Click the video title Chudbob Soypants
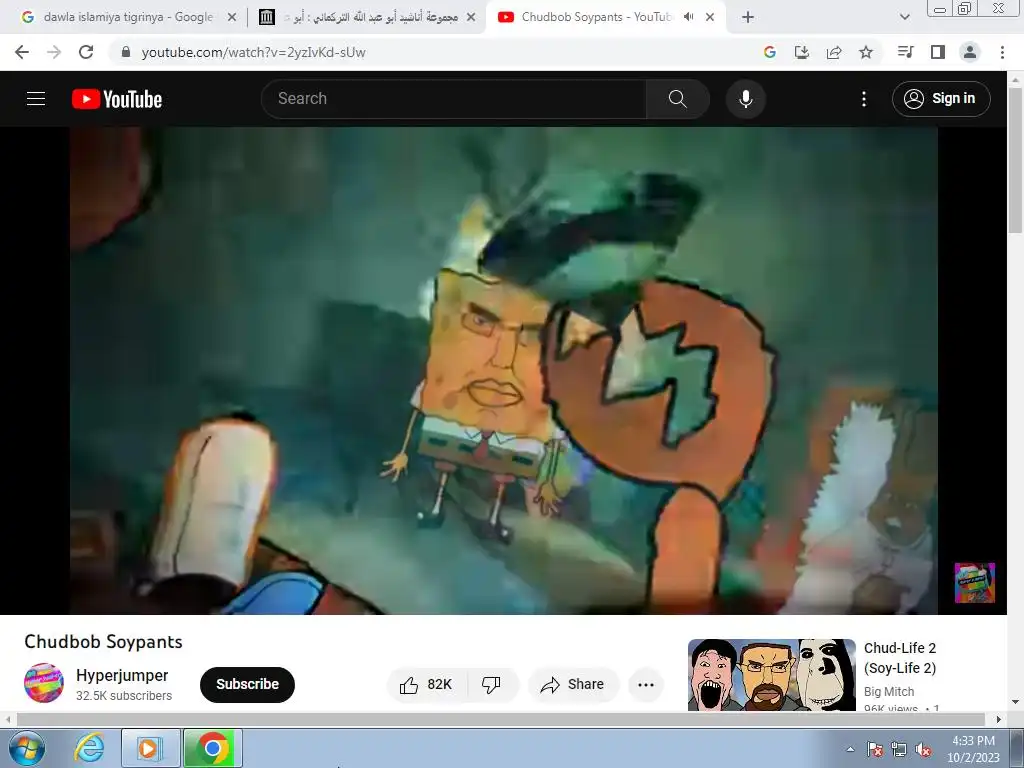The image size is (1024, 768). tap(103, 642)
